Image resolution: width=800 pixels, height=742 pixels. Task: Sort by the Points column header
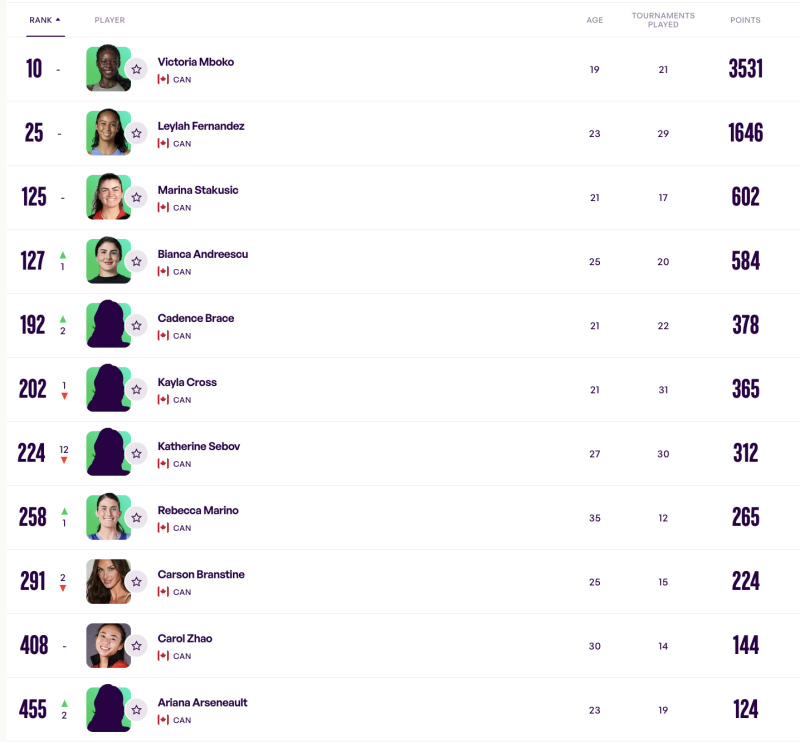tap(745, 20)
